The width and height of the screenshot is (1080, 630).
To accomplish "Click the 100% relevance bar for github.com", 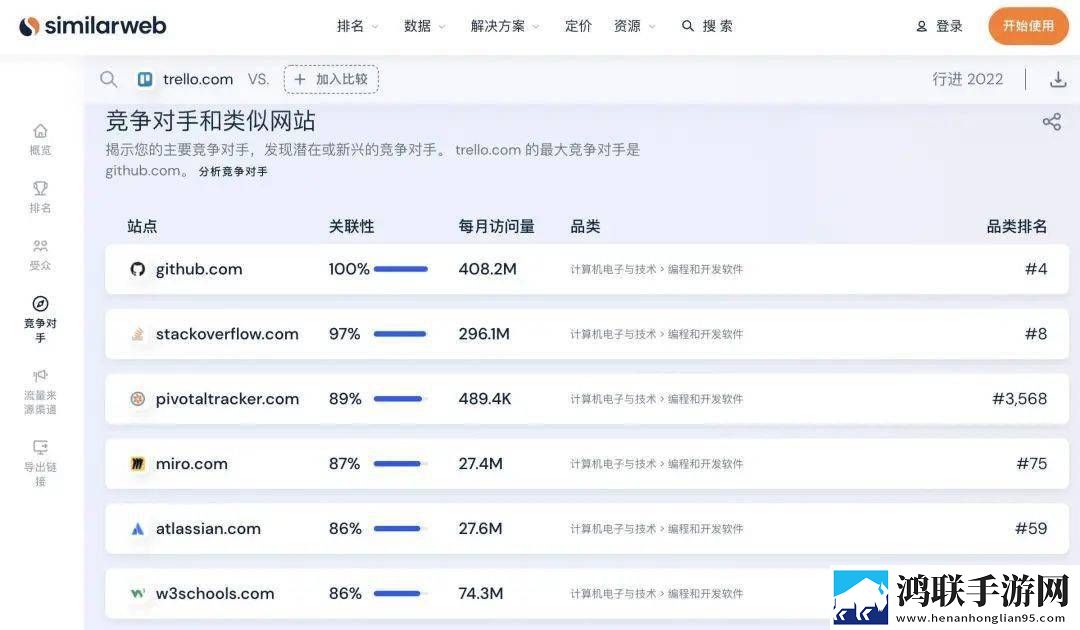I will 401,269.
